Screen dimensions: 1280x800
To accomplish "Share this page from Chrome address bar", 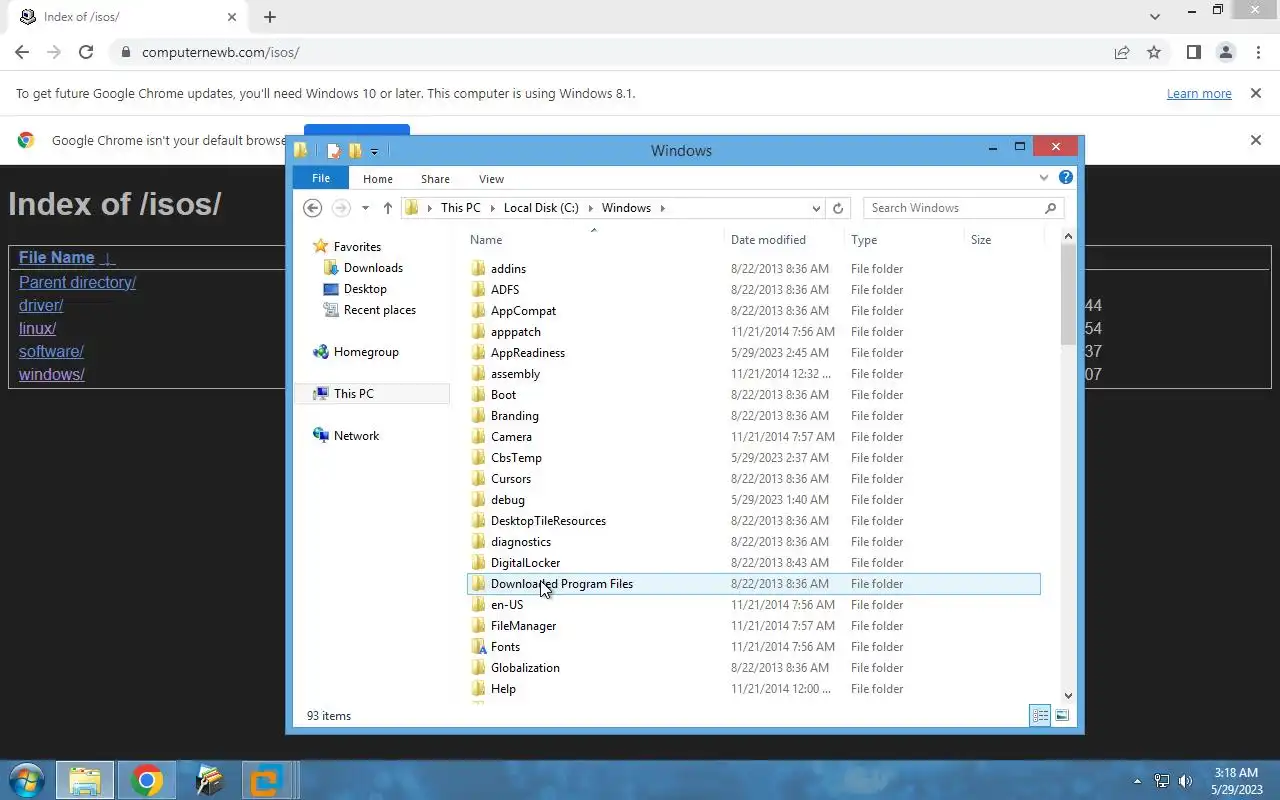I will coord(1122,52).
